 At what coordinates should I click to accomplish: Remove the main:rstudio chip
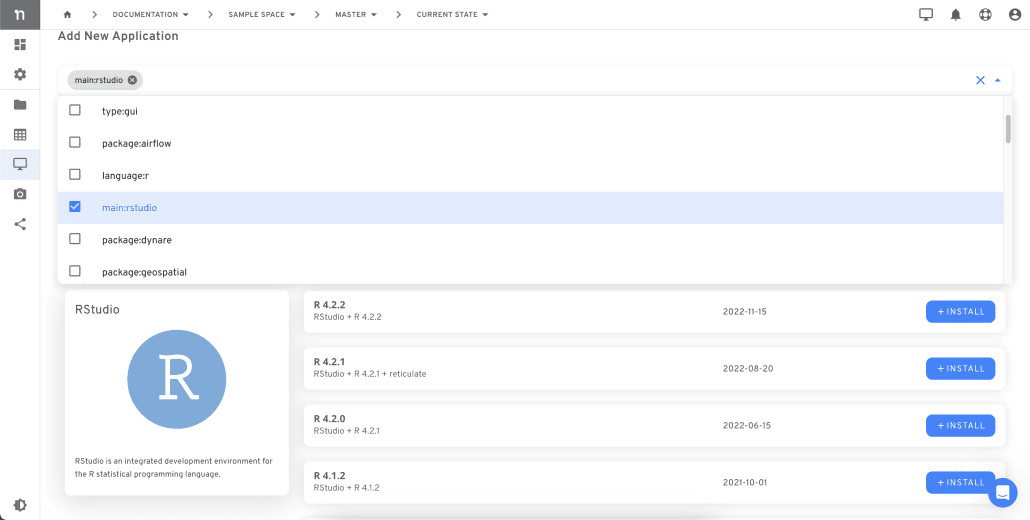[132, 80]
